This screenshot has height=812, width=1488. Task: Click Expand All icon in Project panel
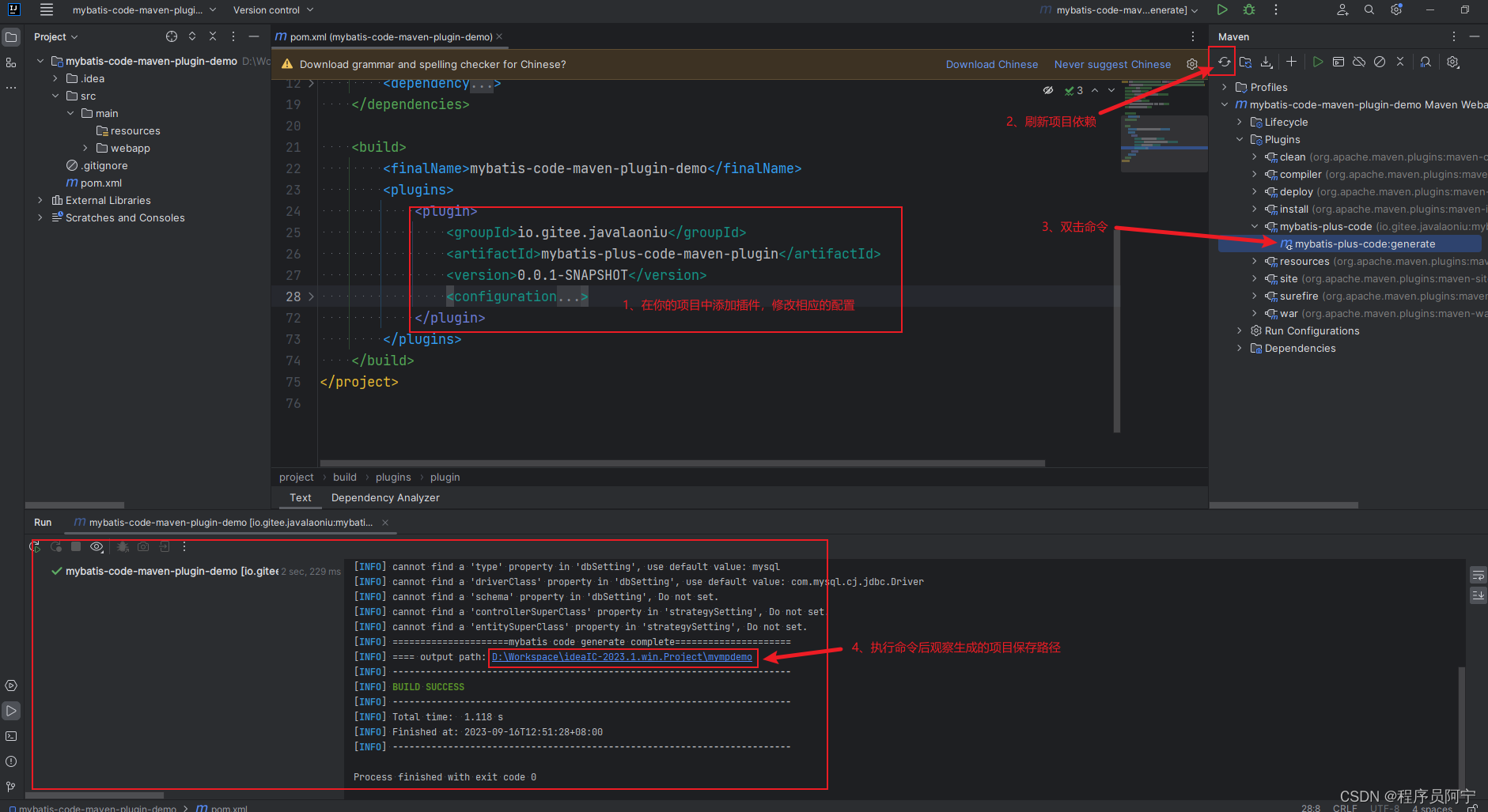pos(192,36)
